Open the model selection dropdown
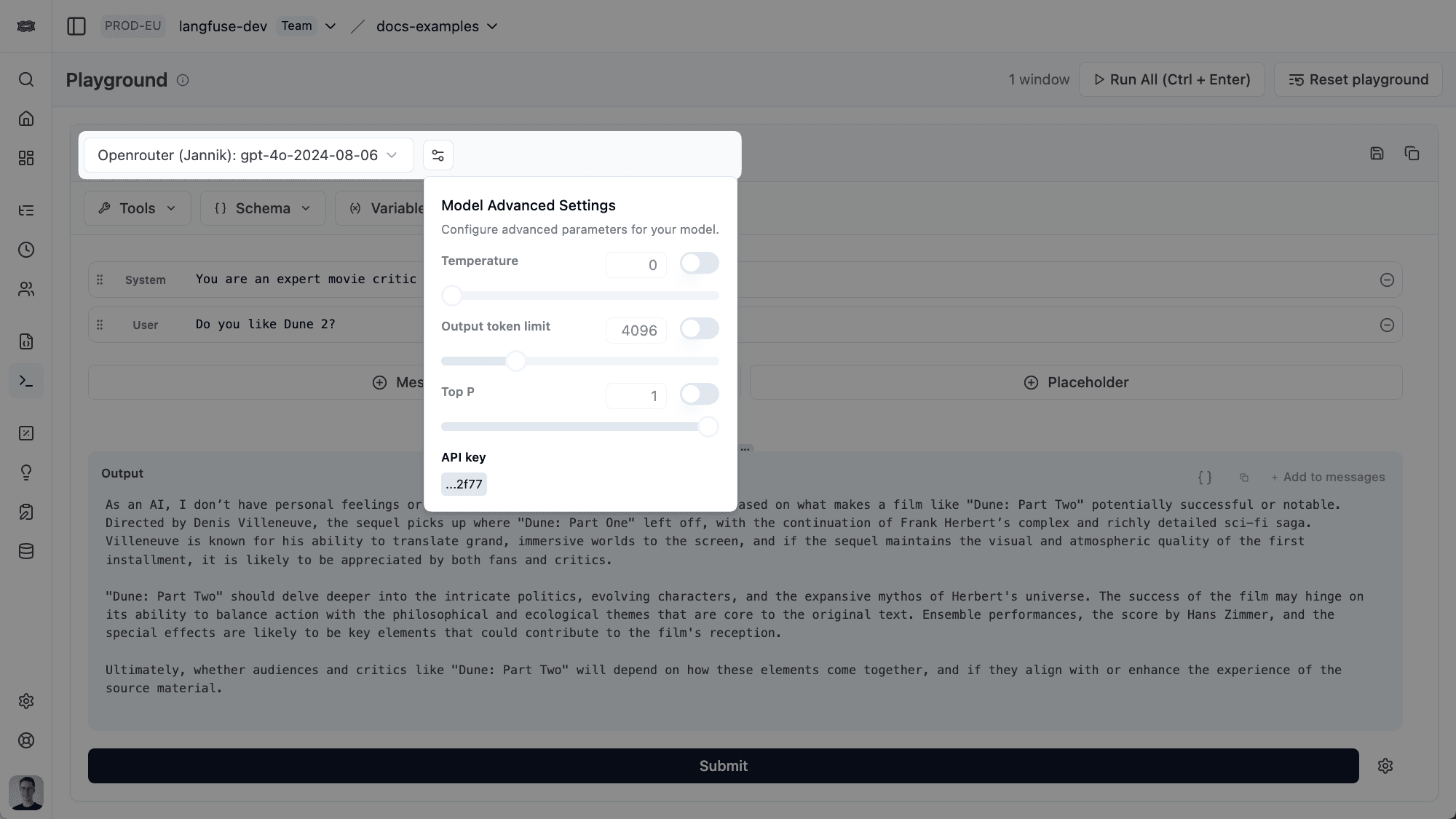 click(248, 155)
